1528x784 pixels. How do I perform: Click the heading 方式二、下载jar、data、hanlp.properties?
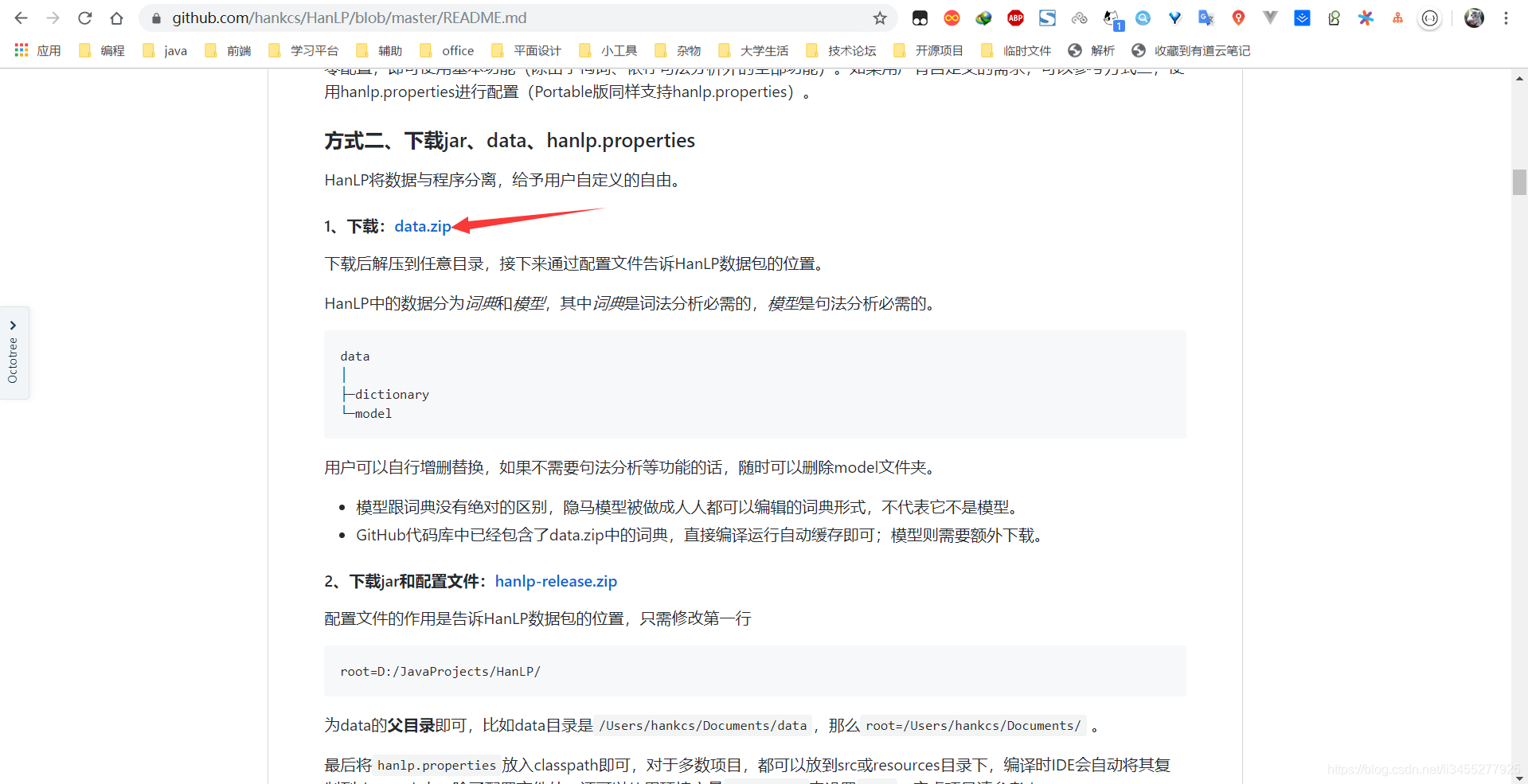pos(510,140)
